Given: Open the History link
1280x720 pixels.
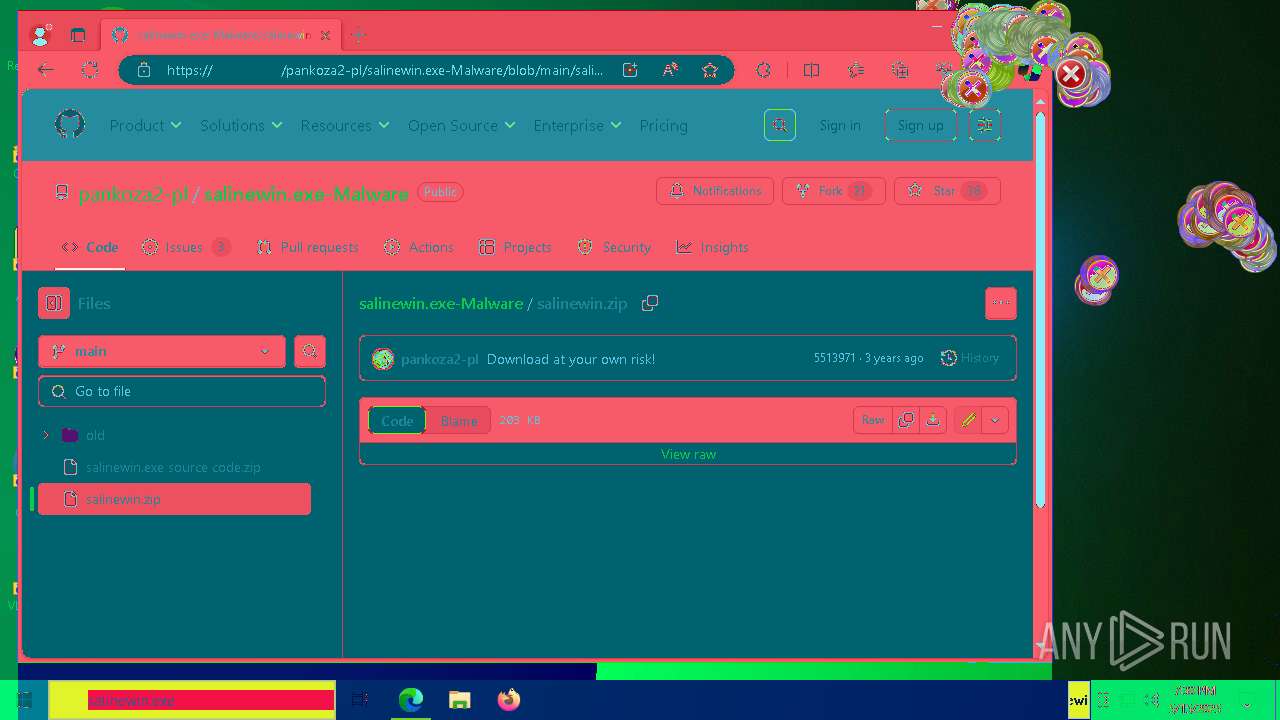Looking at the screenshot, I should [x=970, y=358].
